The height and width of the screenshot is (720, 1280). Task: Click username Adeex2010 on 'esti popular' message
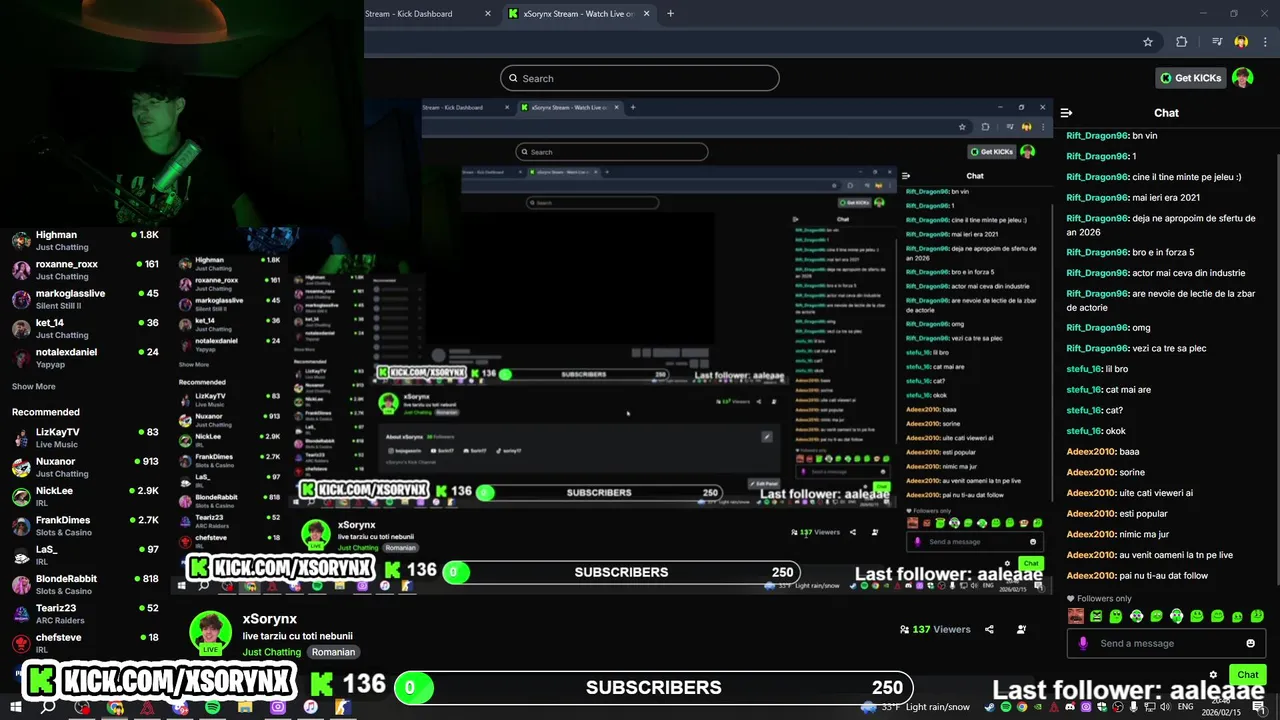(x=1091, y=513)
